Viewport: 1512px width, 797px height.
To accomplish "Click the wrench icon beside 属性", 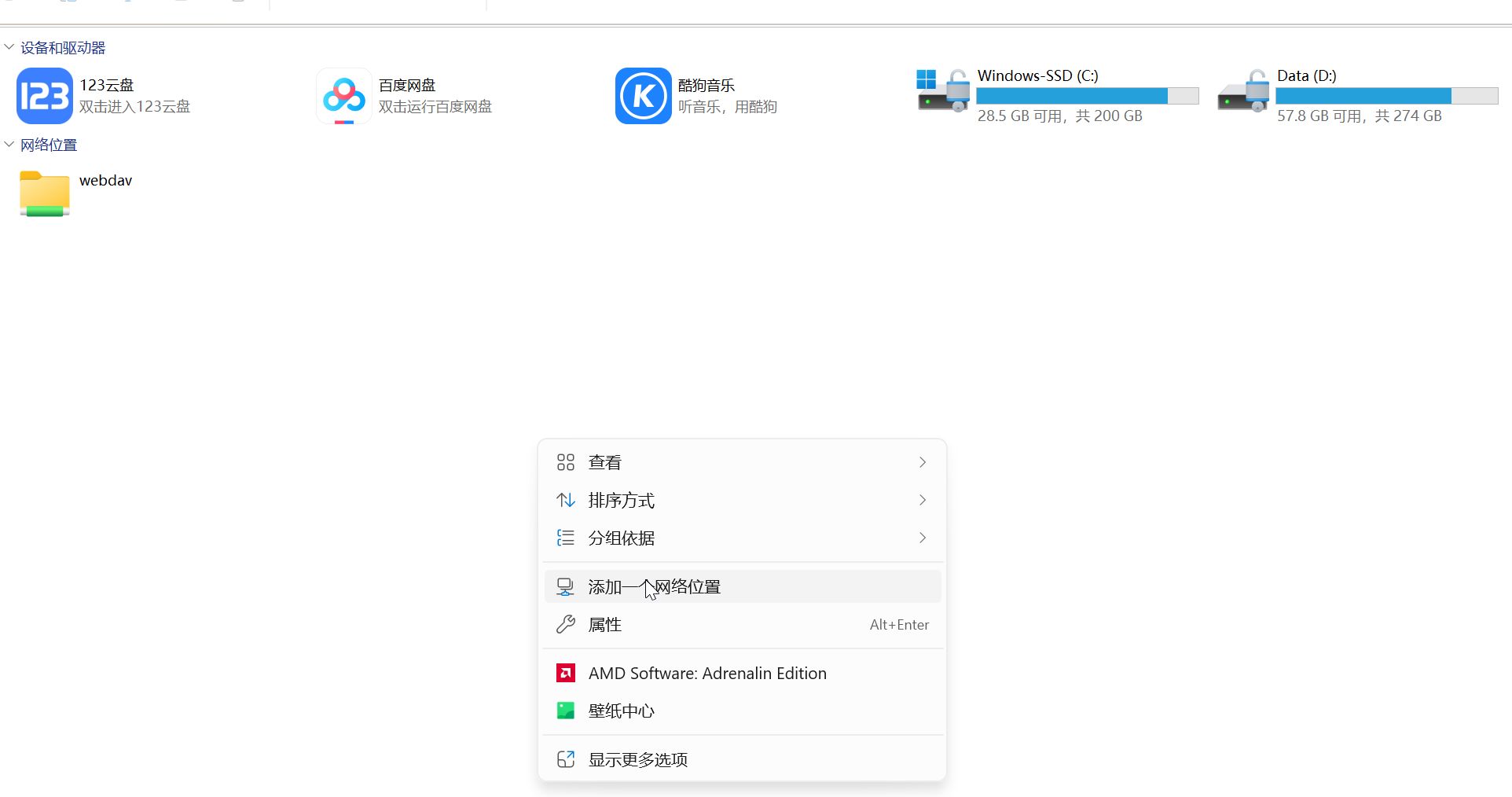I will (566, 624).
